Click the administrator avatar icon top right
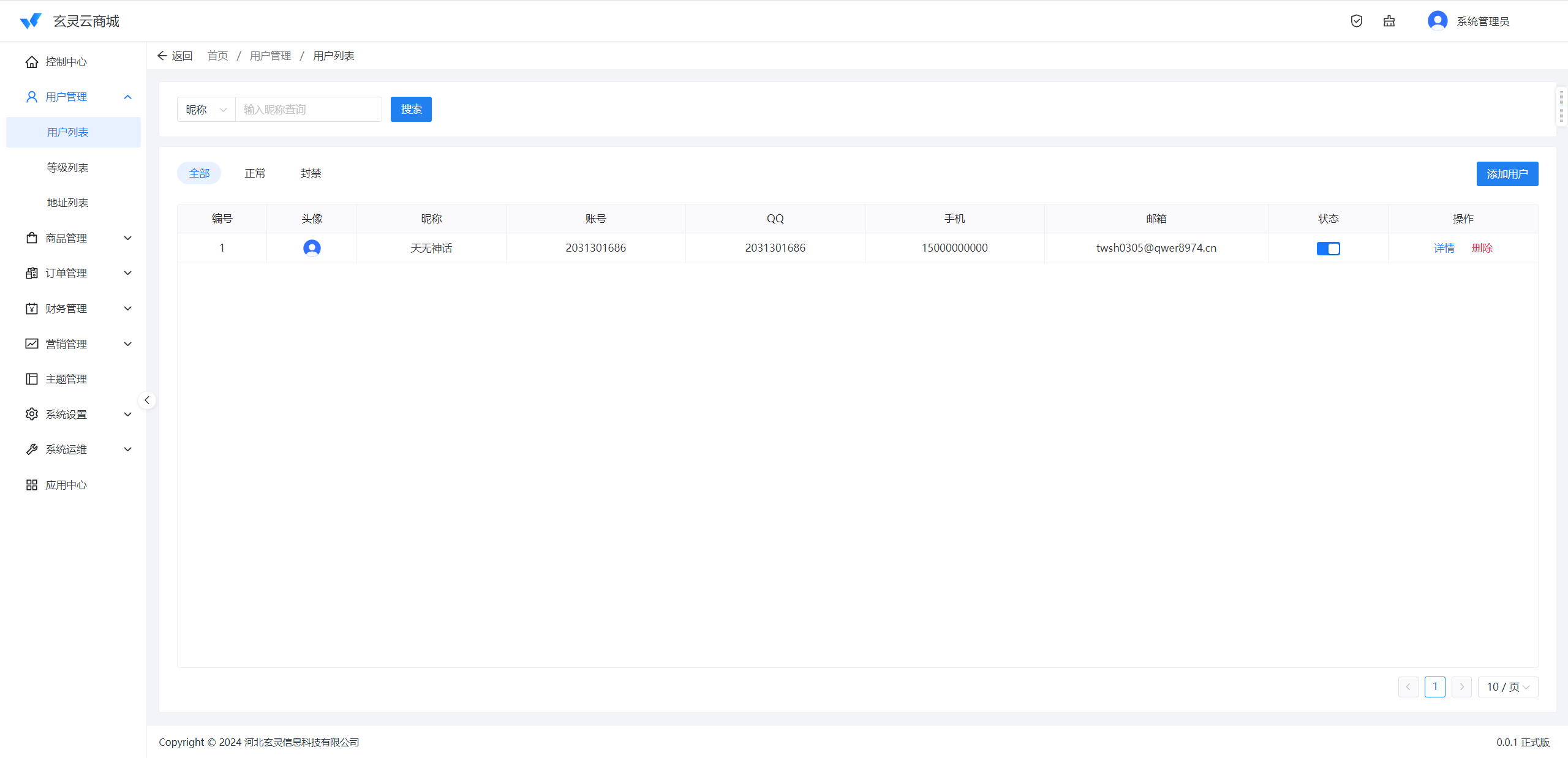 1437,21
